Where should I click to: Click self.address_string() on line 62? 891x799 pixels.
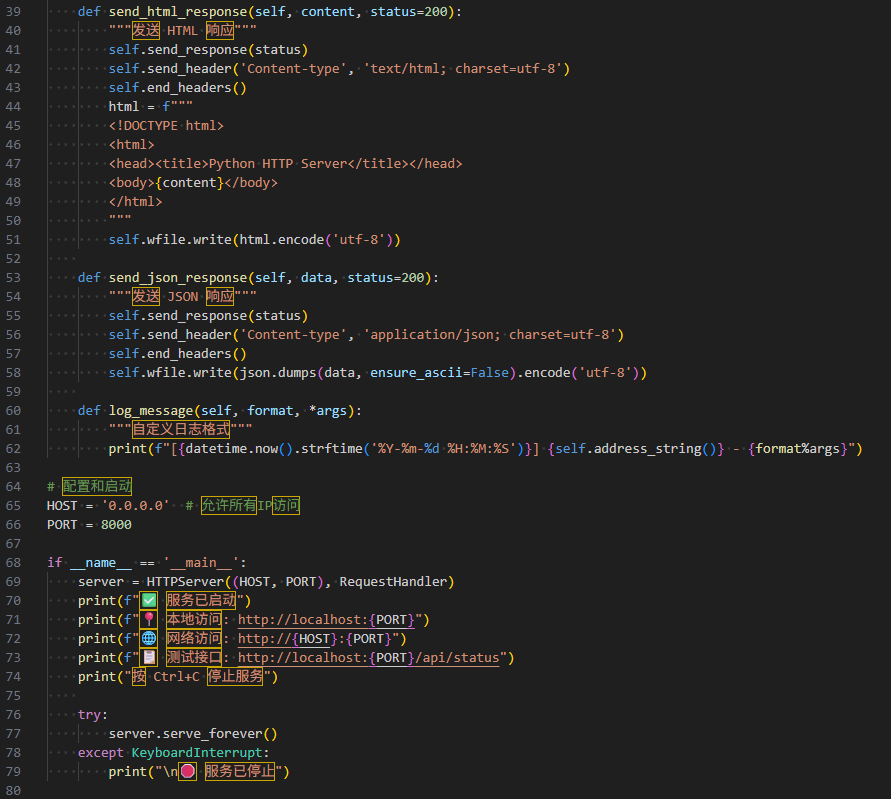tap(636, 448)
